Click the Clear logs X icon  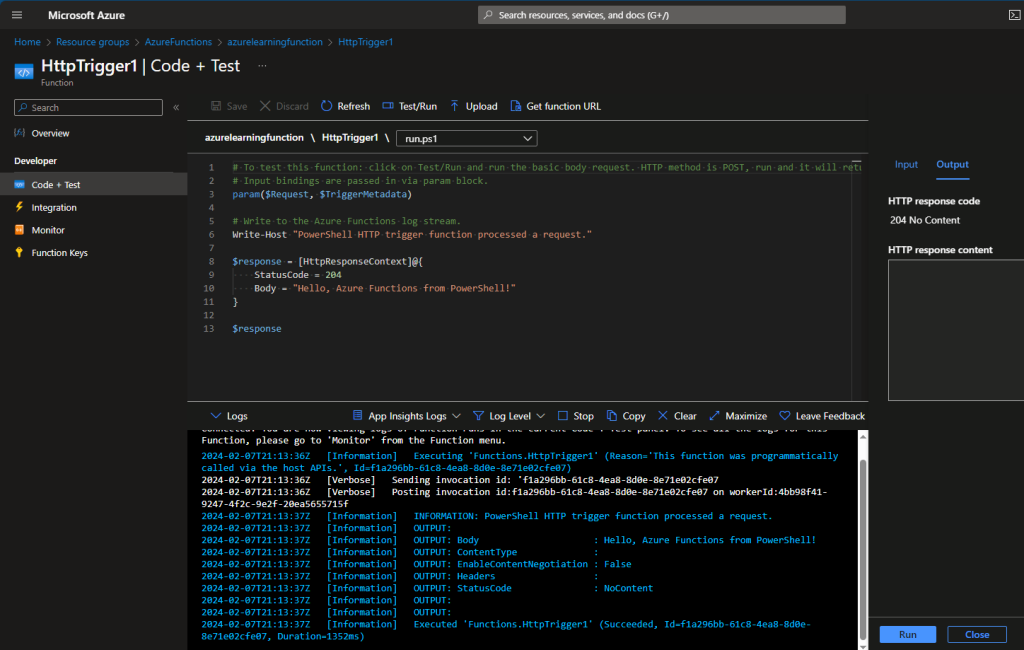click(x=663, y=415)
